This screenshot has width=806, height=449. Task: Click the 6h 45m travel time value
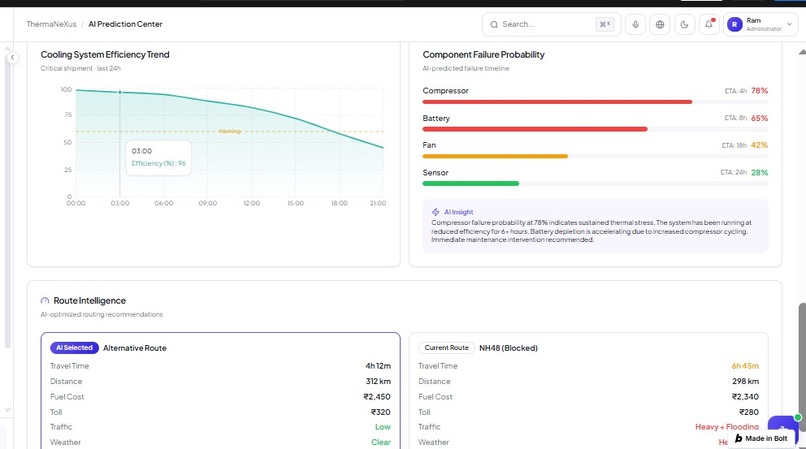pyautogui.click(x=745, y=366)
